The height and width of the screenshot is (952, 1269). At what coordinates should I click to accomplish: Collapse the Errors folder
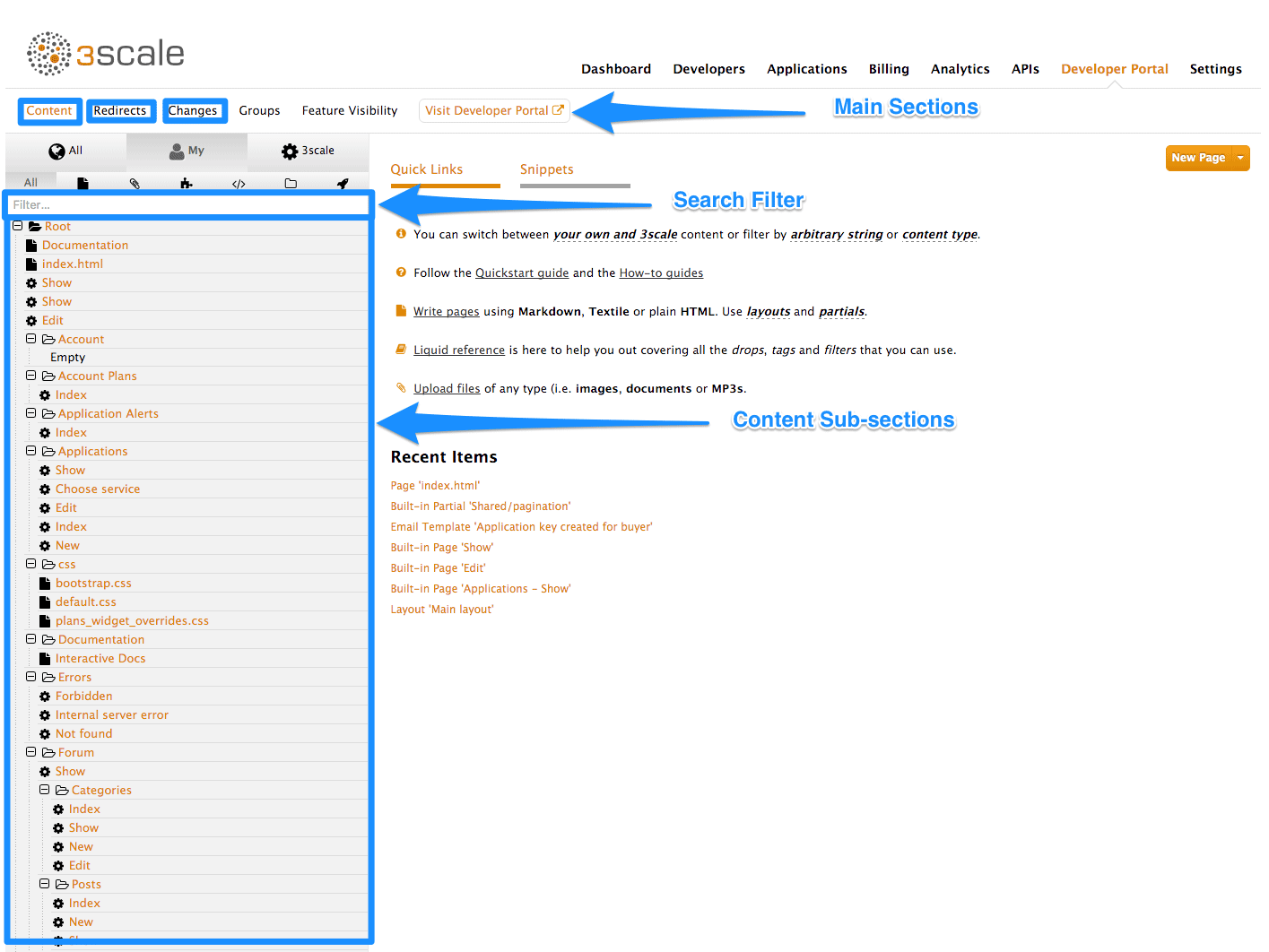[30, 677]
